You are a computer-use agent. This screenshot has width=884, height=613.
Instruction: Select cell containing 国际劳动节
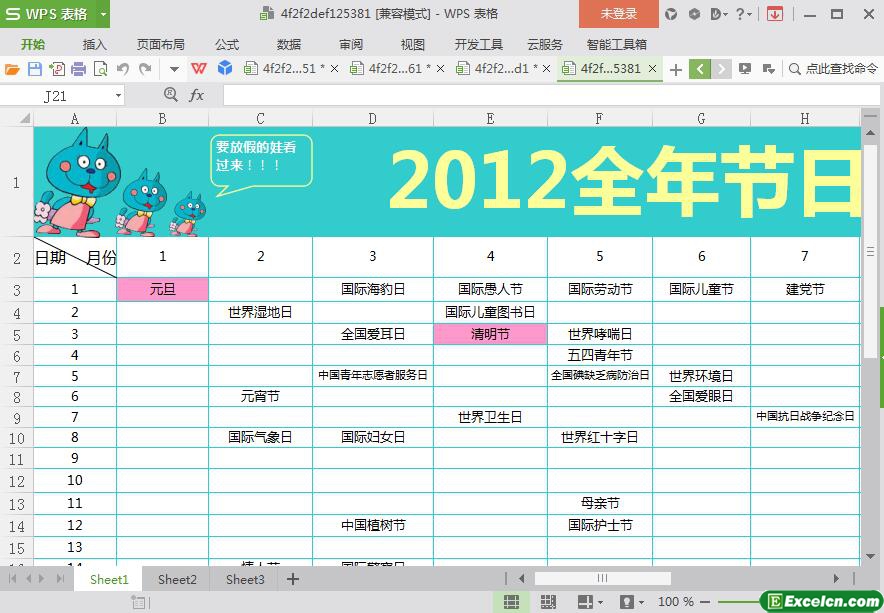point(600,289)
